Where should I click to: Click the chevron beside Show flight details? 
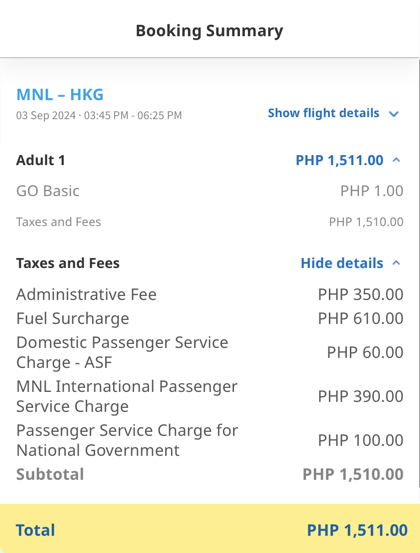tap(394, 114)
